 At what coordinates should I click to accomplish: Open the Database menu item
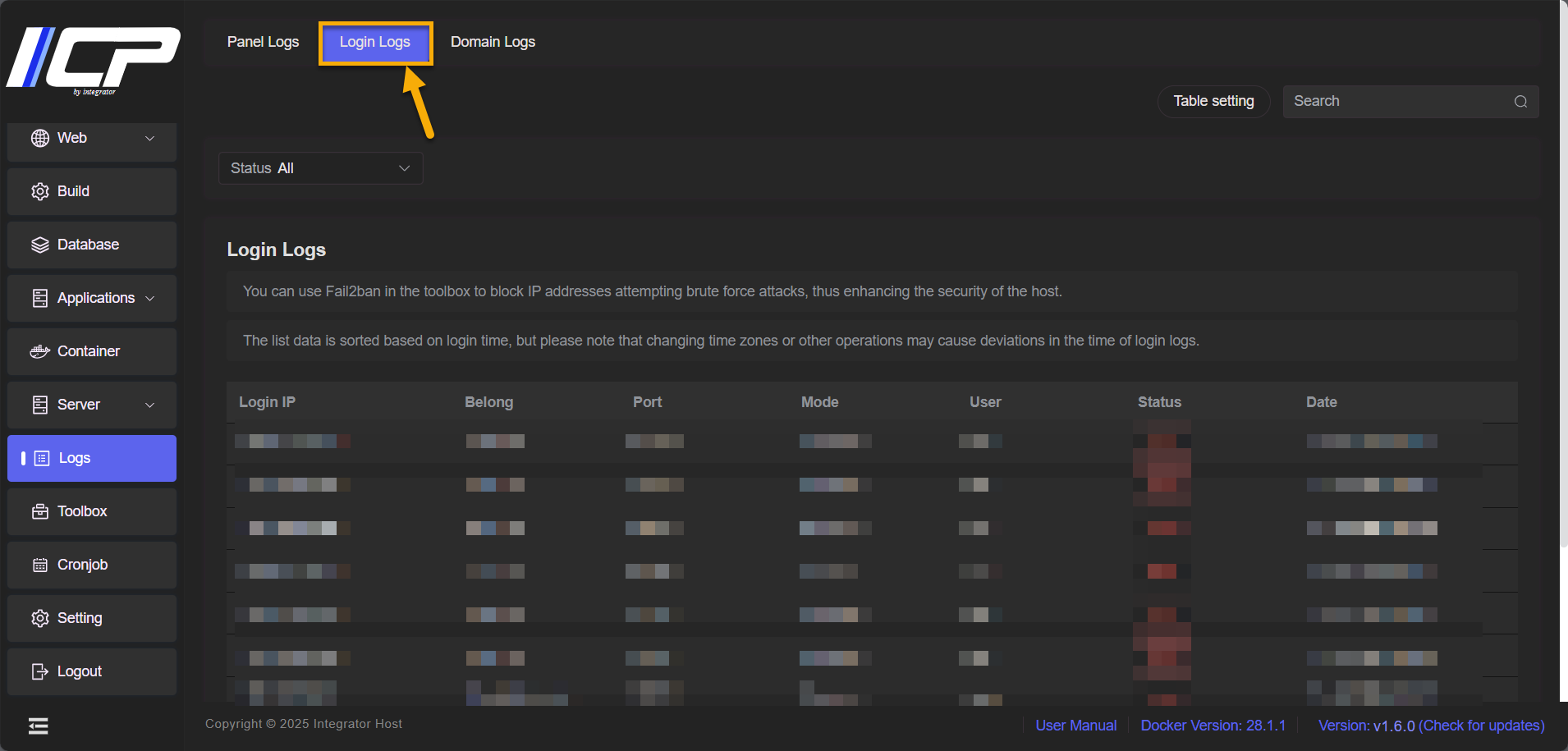(x=92, y=245)
